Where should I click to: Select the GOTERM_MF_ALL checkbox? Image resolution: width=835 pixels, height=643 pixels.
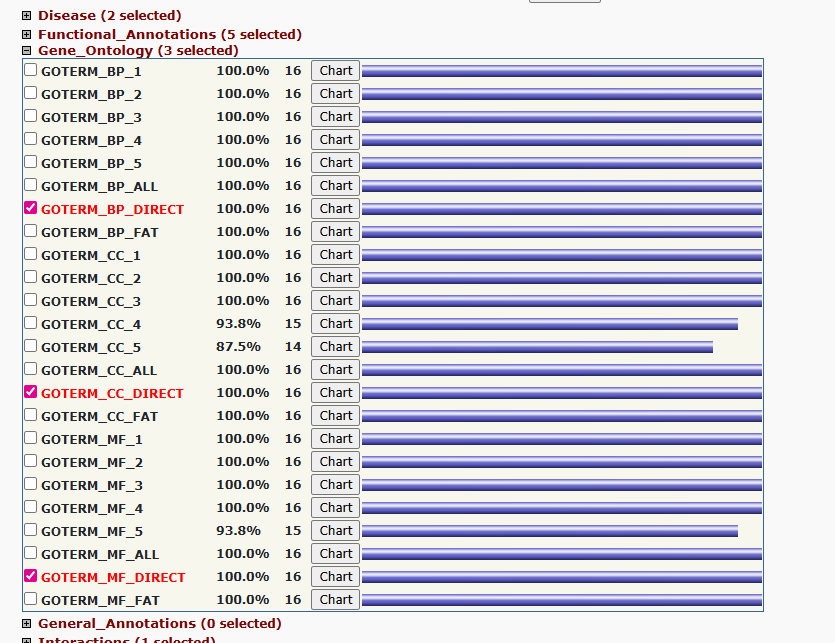click(x=31, y=553)
